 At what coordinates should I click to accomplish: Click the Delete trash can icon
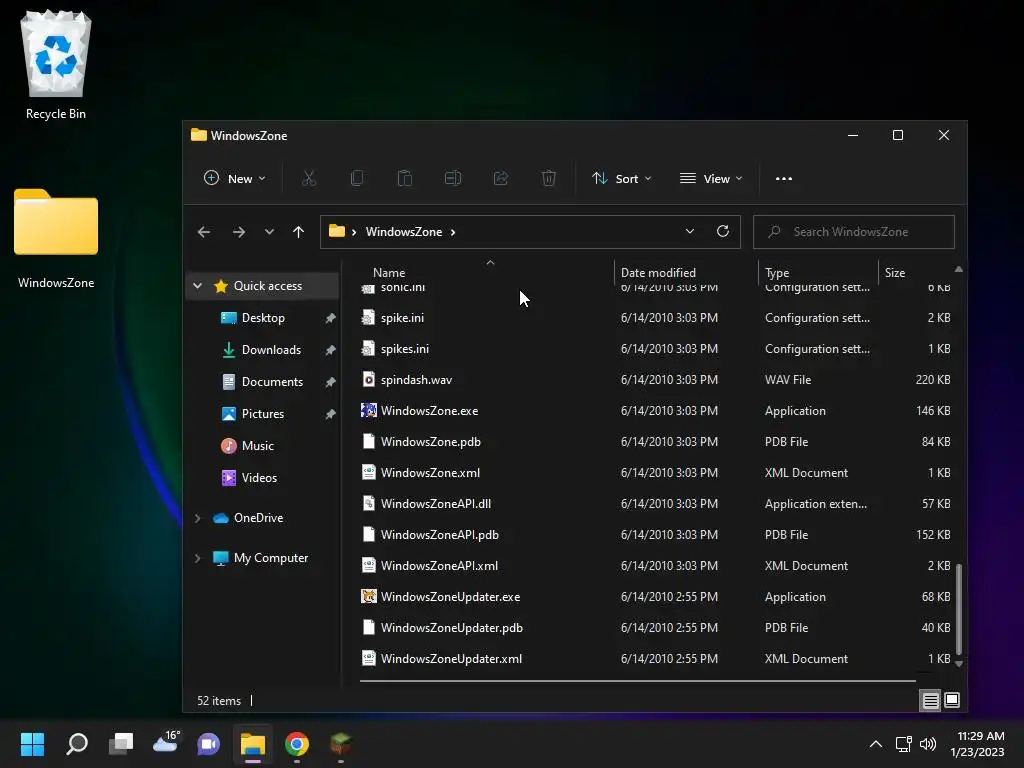549,178
